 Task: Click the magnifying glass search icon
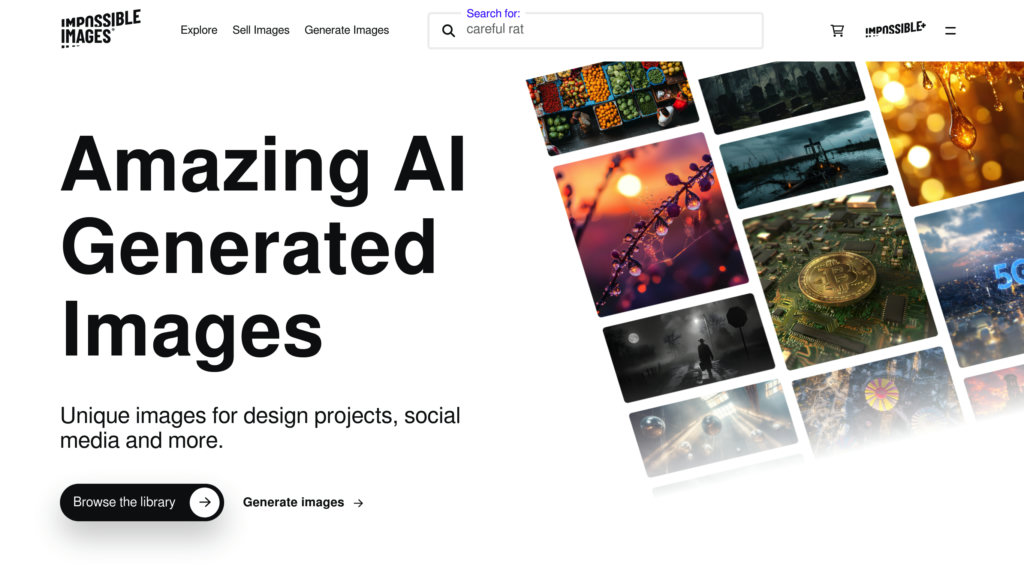pos(449,31)
